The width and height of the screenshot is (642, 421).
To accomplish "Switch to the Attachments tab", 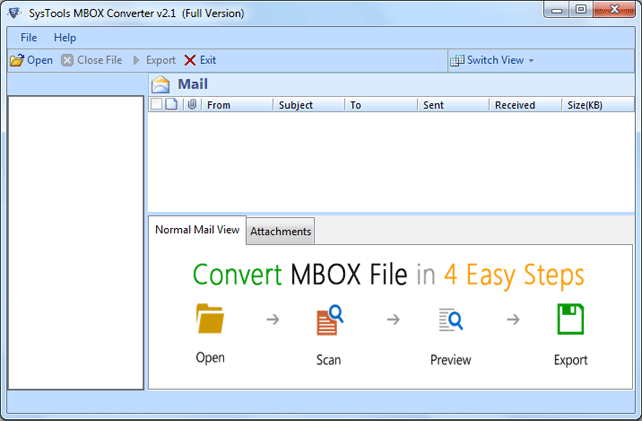I will (x=281, y=231).
